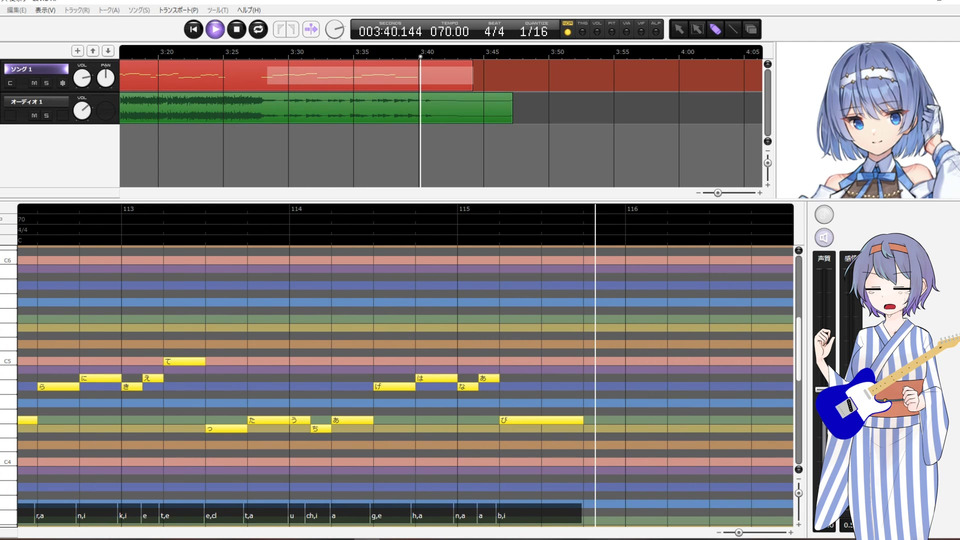Open the 編集(E) menu
This screenshot has height=540, width=960.
point(16,10)
